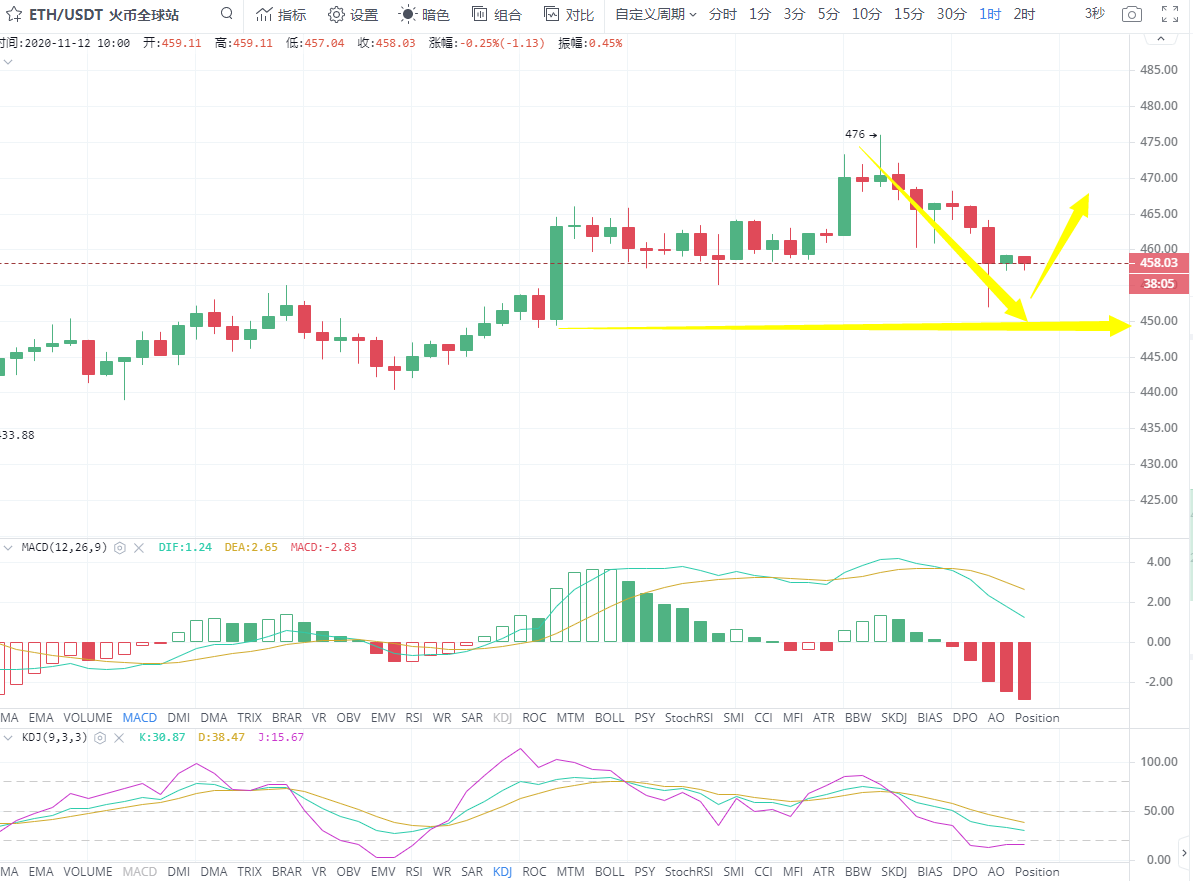This screenshot has width=1193, height=881.
Task: Expand the 自定义周期 custom period dropdown
Action: click(655, 15)
